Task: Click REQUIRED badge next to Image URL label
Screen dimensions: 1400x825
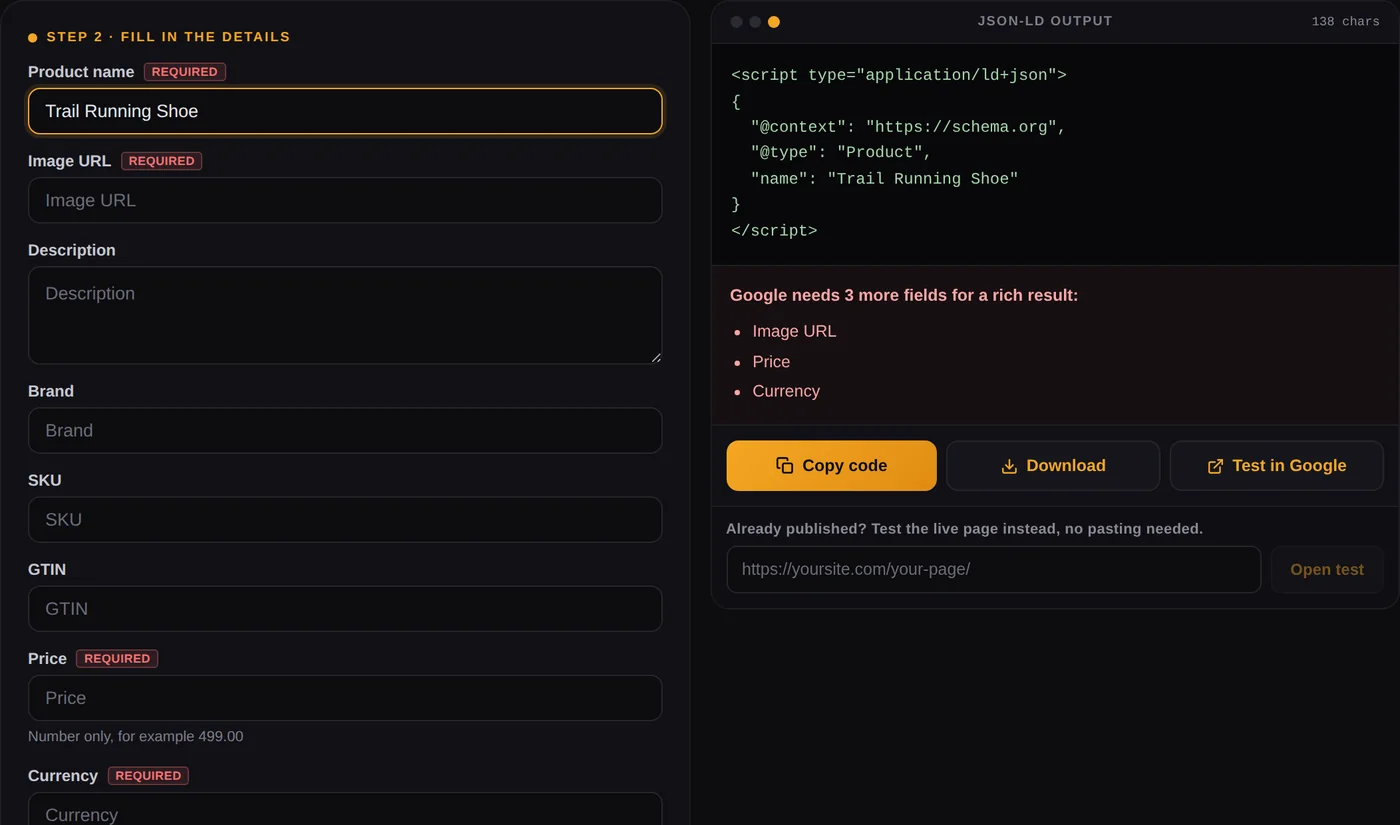Action: click(162, 161)
